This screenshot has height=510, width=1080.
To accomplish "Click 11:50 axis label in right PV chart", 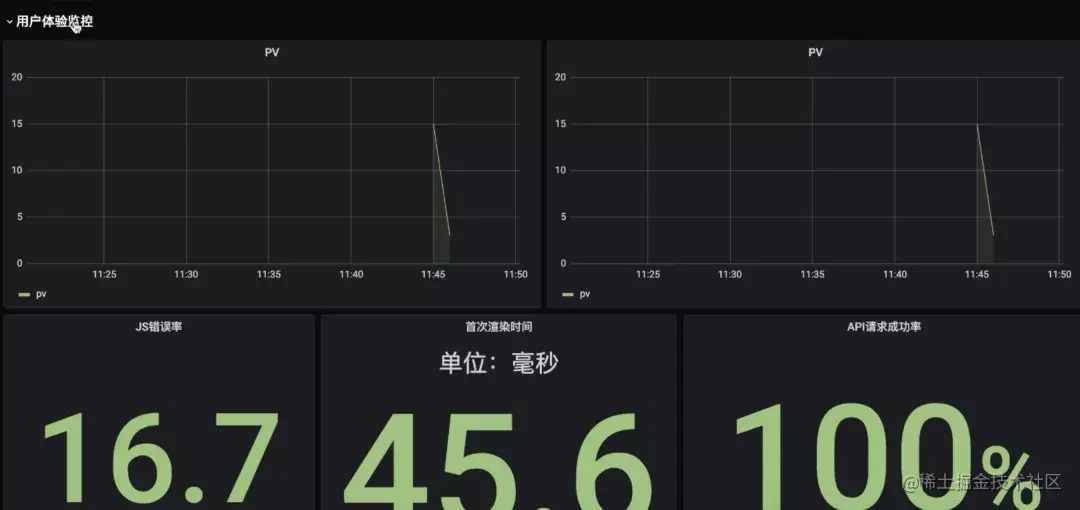I will (1059, 274).
